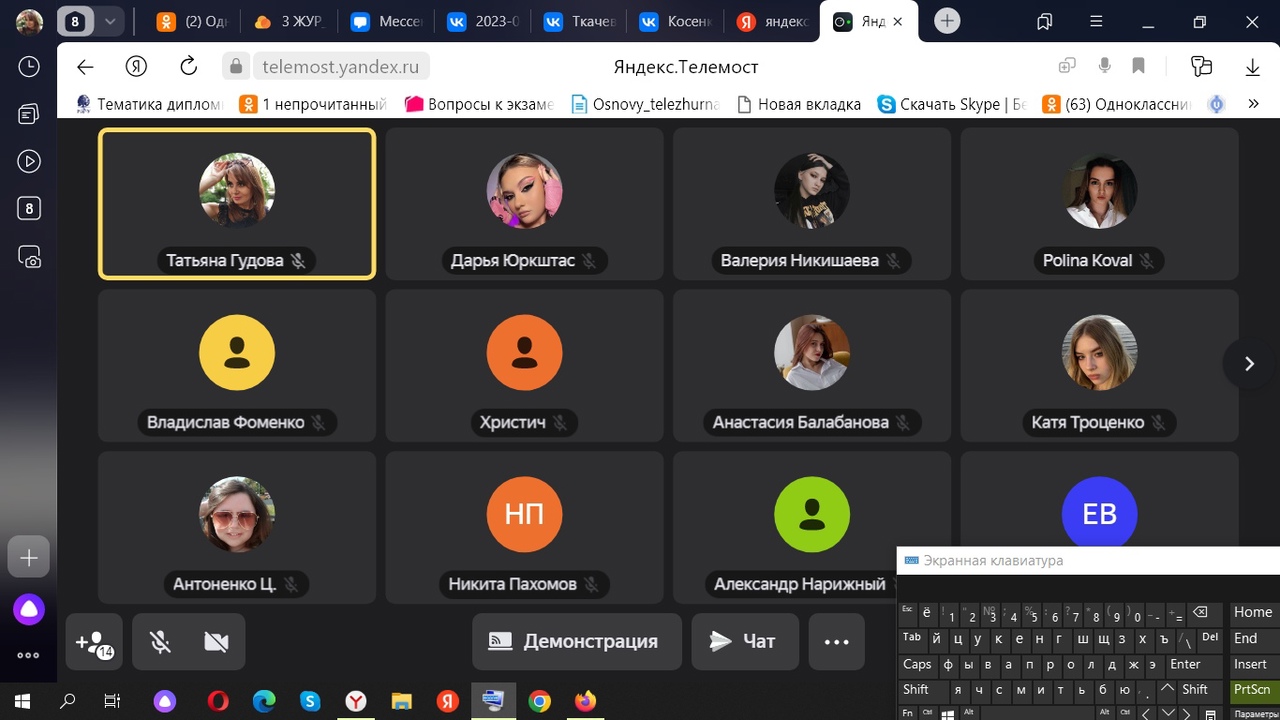The width and height of the screenshot is (1280, 720).
Task: Expand the tab group dropdown arrow
Action: (x=110, y=21)
